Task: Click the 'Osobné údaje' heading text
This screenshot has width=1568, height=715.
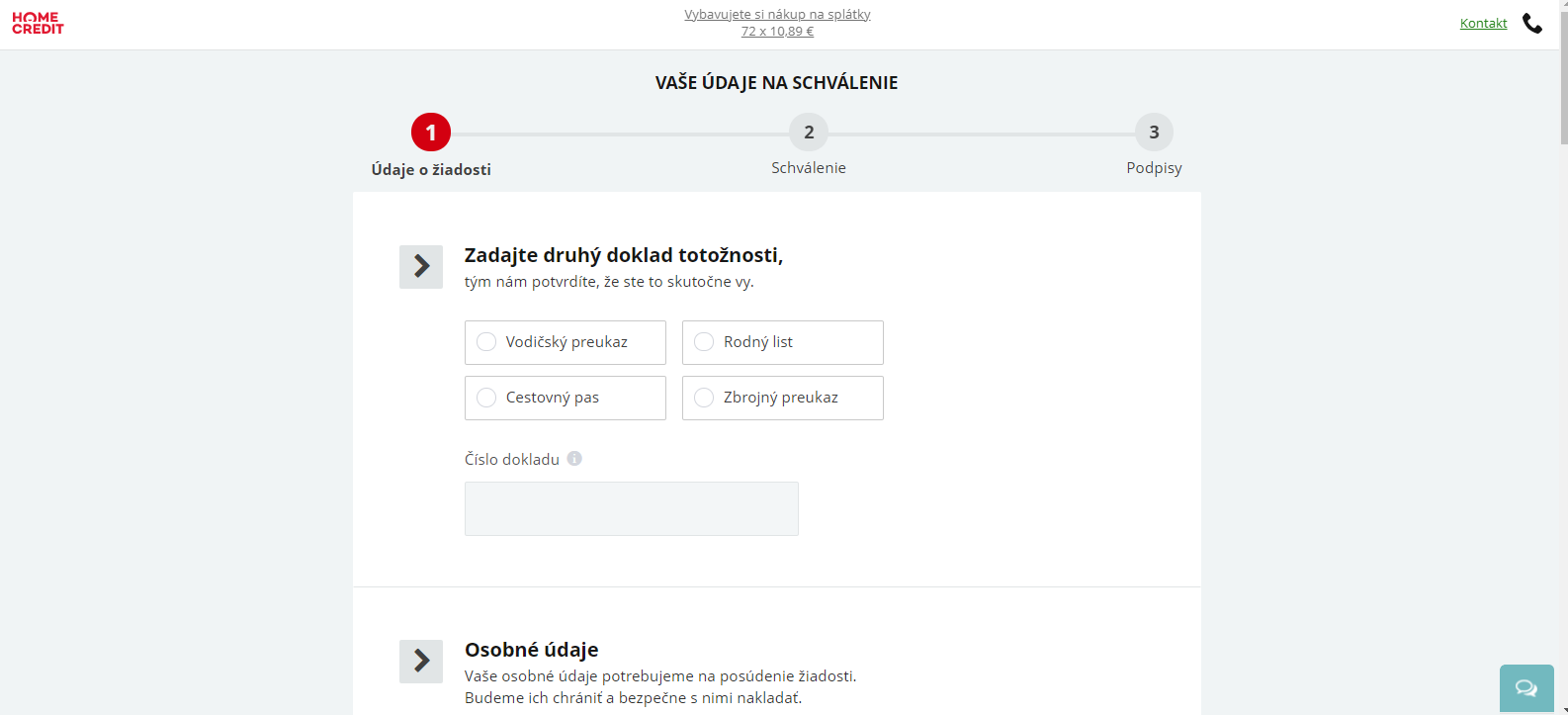Action: pyautogui.click(x=532, y=650)
